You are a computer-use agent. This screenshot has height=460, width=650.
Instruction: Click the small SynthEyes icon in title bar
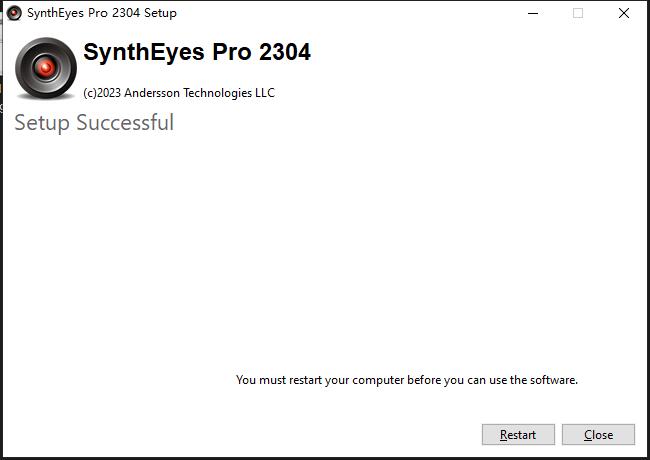[14, 13]
